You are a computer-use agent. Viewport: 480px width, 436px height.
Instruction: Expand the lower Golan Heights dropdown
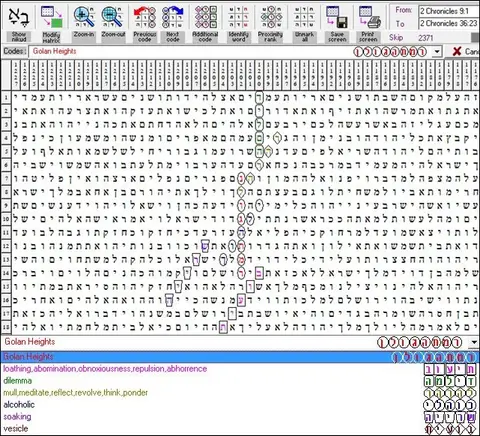pos(474,342)
